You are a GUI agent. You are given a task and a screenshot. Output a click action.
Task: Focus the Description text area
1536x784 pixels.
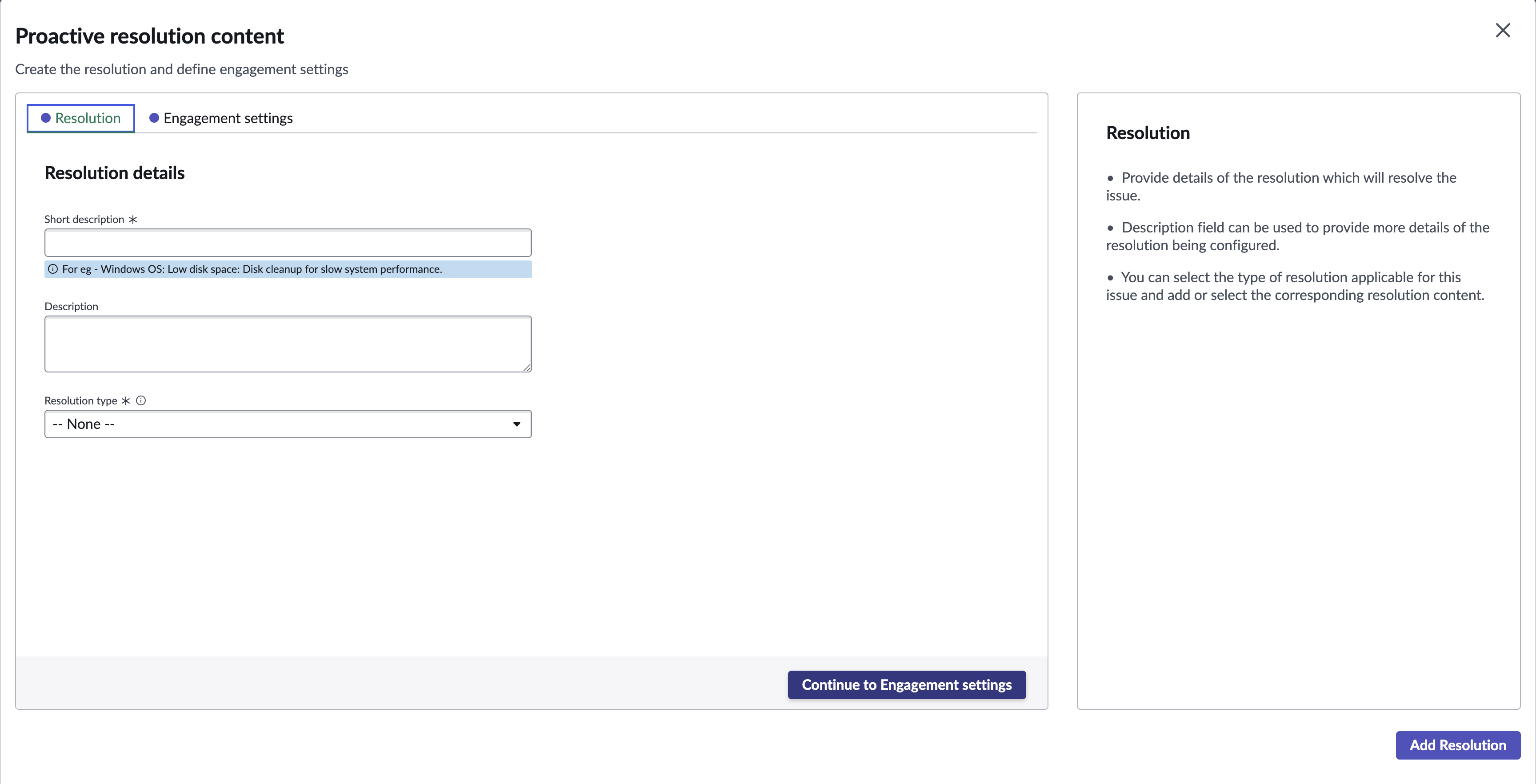[x=288, y=344]
